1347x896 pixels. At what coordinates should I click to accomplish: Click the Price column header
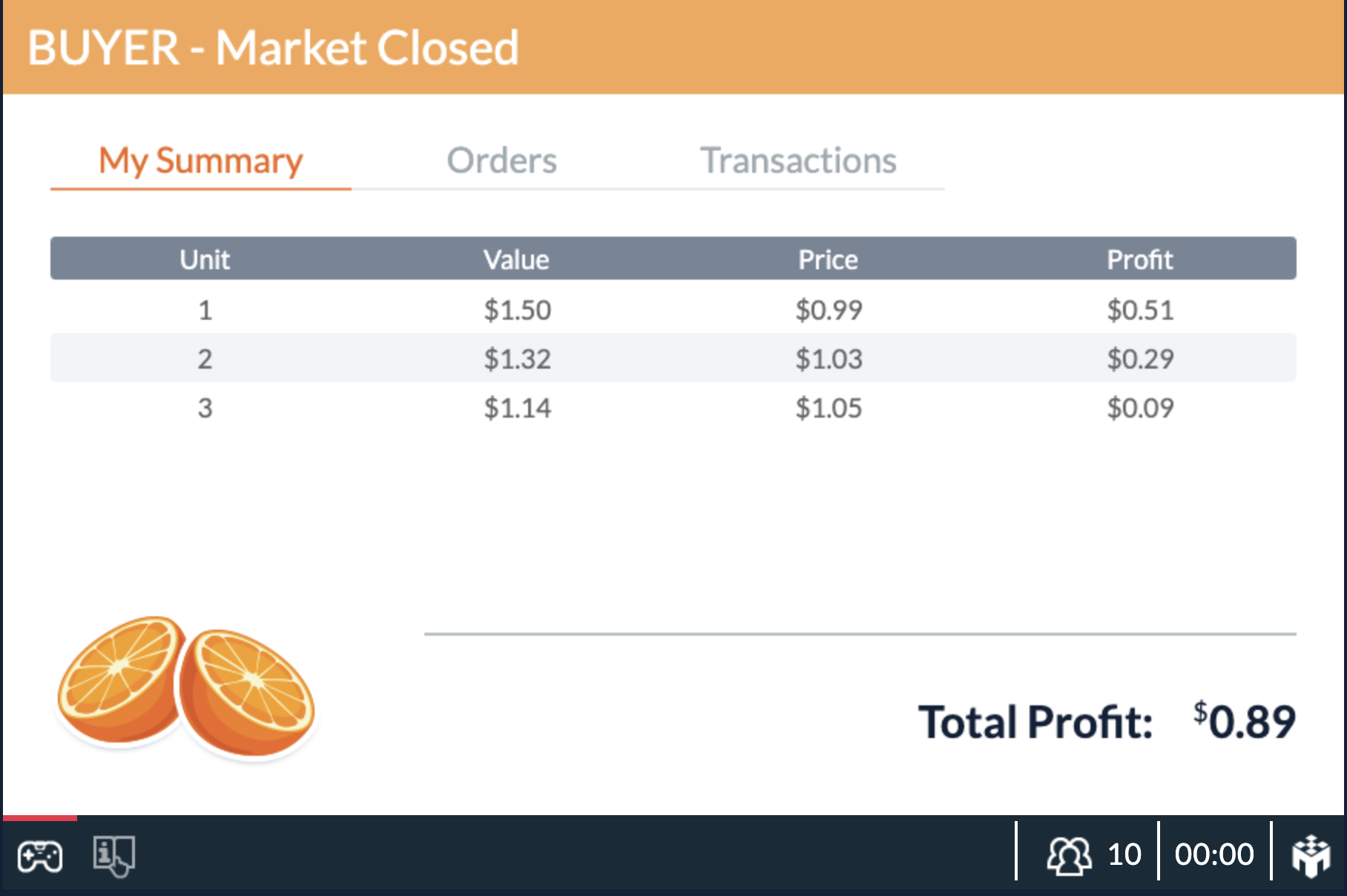[828, 260]
